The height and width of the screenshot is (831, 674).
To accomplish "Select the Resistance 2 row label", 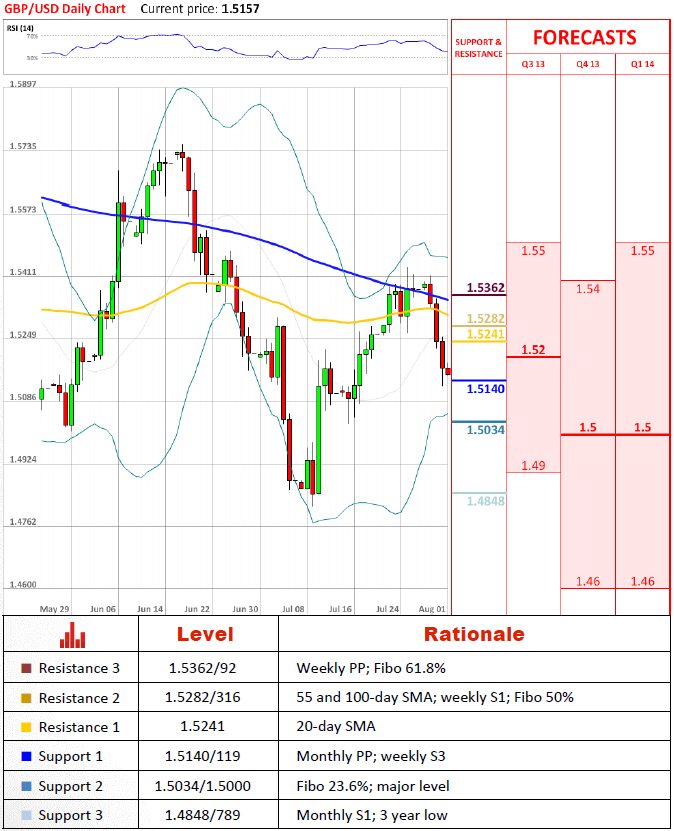I will tap(79, 698).
